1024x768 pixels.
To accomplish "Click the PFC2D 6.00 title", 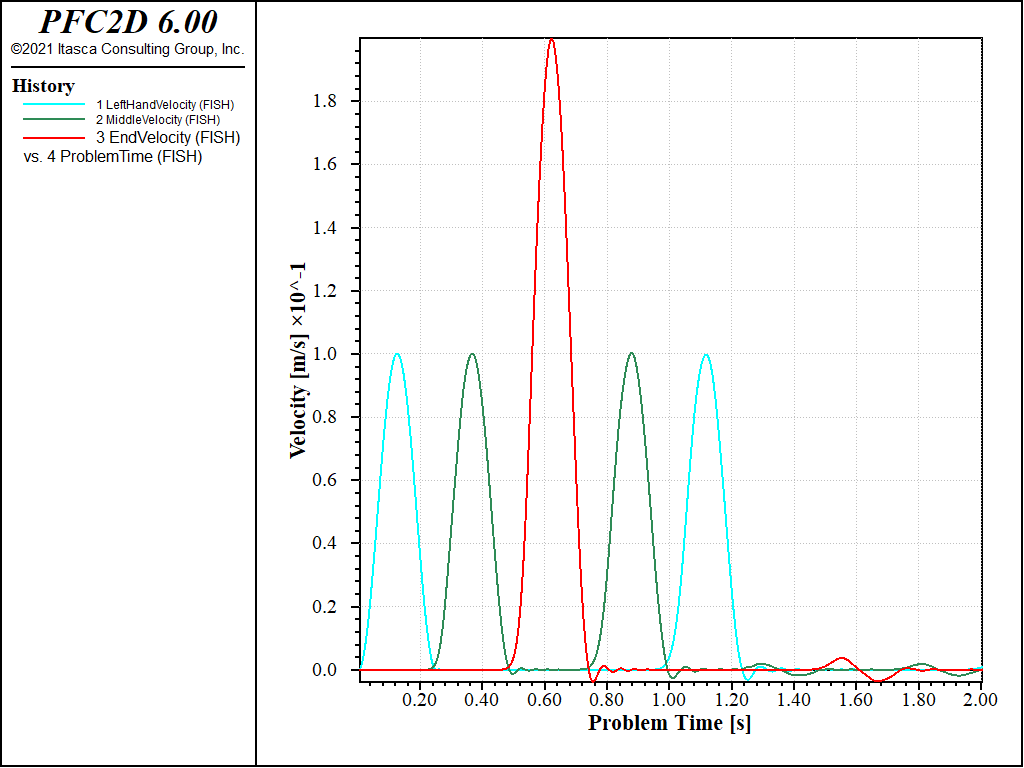I will tap(128, 22).
